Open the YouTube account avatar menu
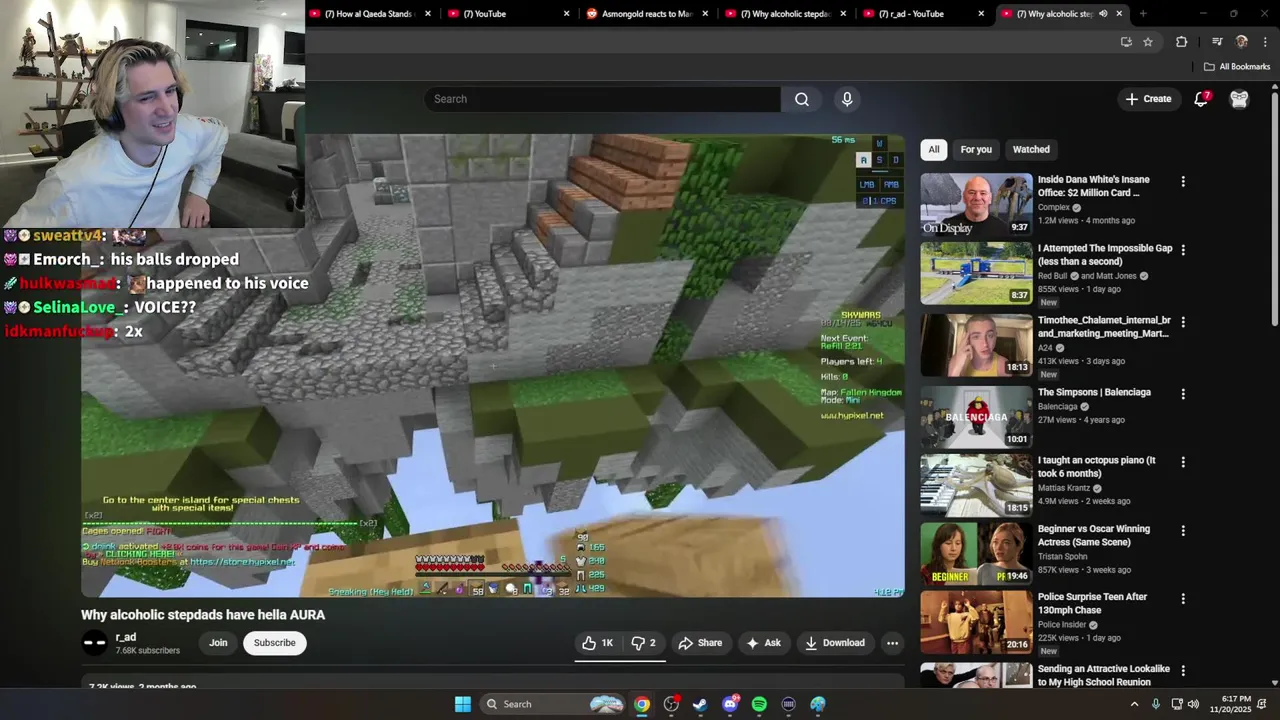Viewport: 1280px width, 720px height. click(1239, 99)
